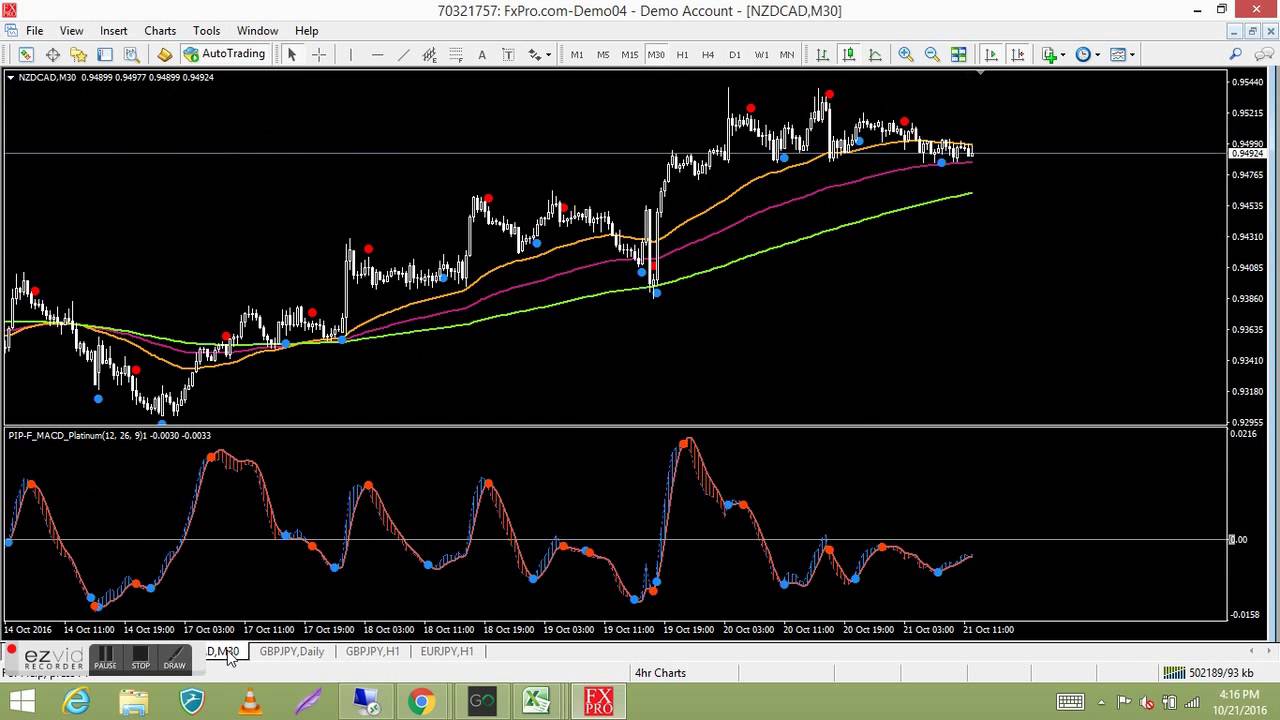
Task: Draw a trendline
Action: 403,54
